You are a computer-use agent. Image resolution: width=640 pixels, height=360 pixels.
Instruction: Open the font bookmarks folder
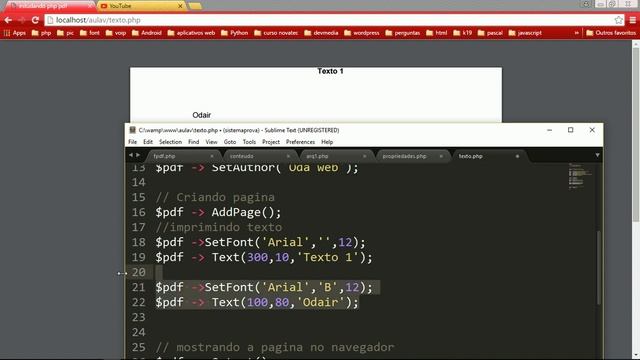[90, 33]
